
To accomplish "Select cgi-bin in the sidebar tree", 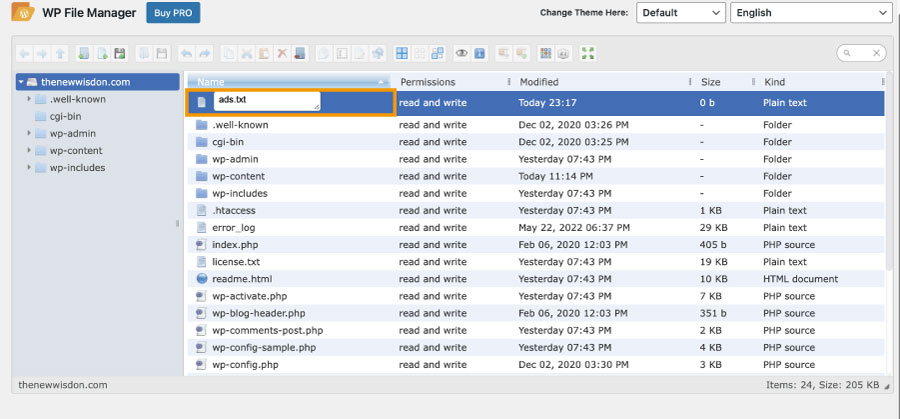I will (65, 117).
